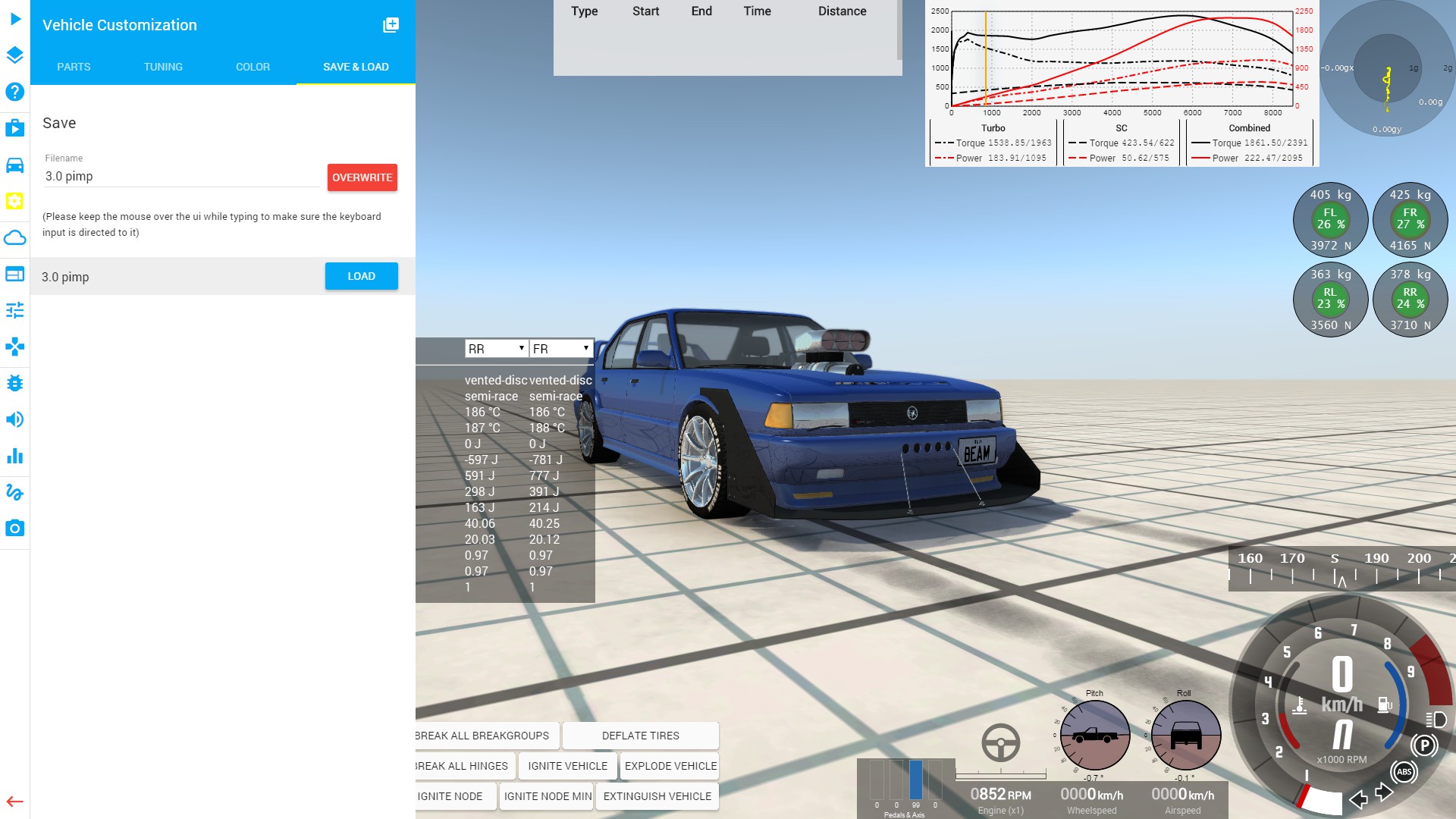1456x819 pixels.
Task: Click the Deflate Tires button
Action: 640,736
